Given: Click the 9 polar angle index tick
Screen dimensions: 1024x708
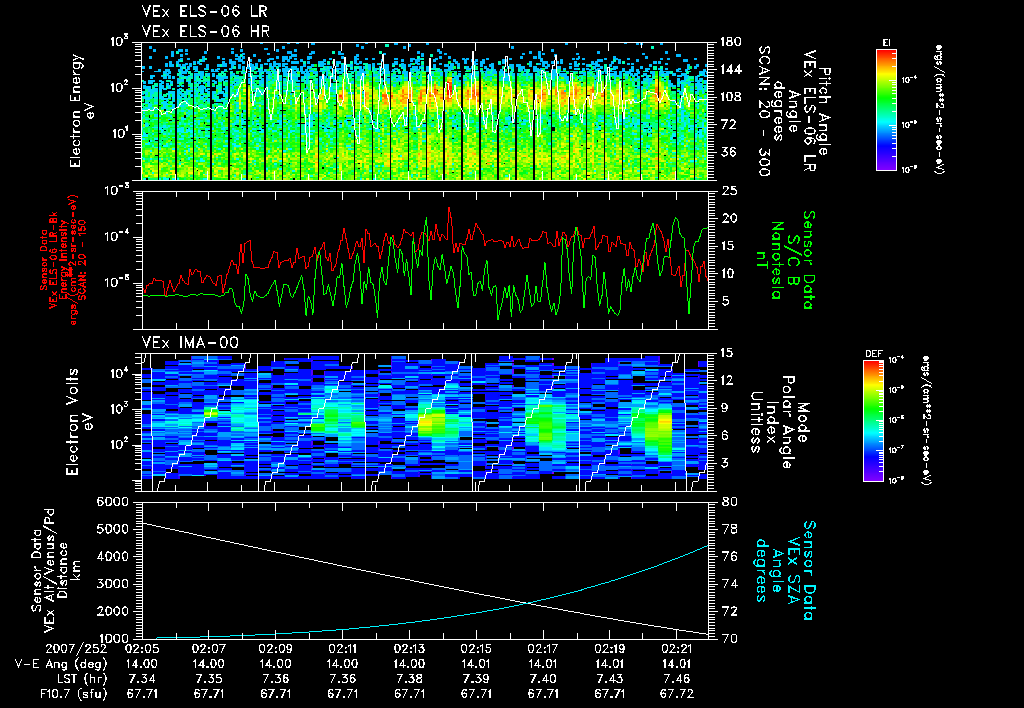Looking at the screenshot, I should click(x=725, y=408).
